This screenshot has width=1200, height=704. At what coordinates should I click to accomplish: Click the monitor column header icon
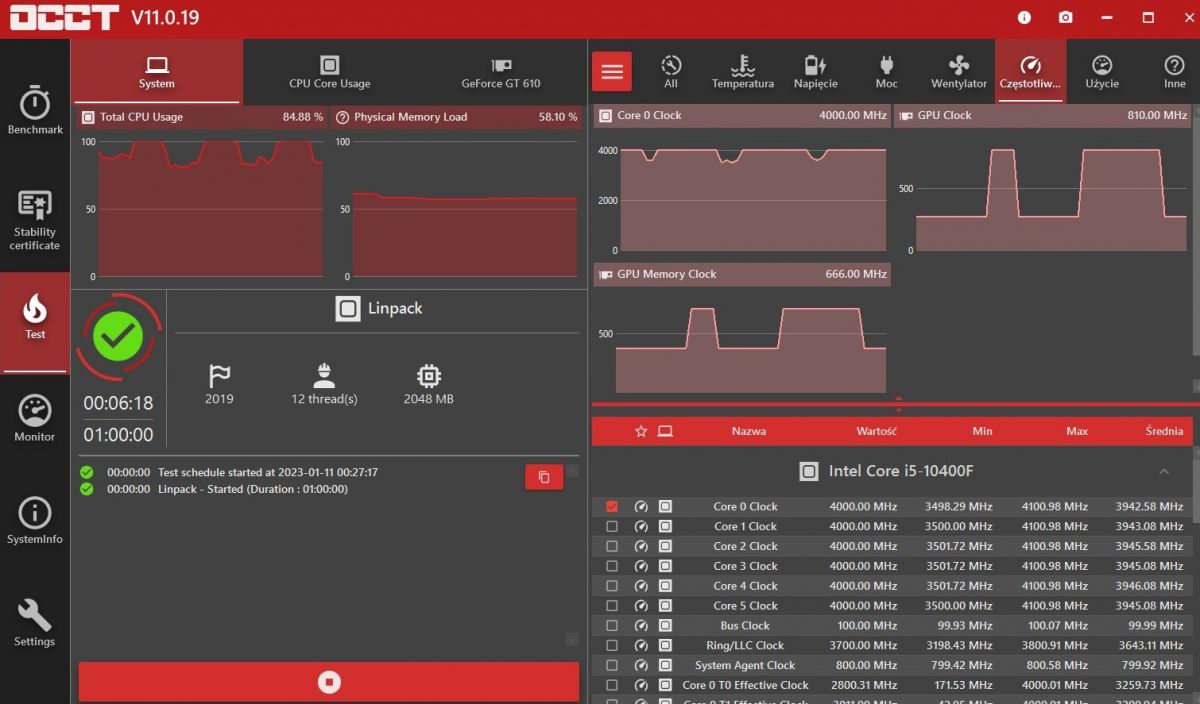point(665,431)
